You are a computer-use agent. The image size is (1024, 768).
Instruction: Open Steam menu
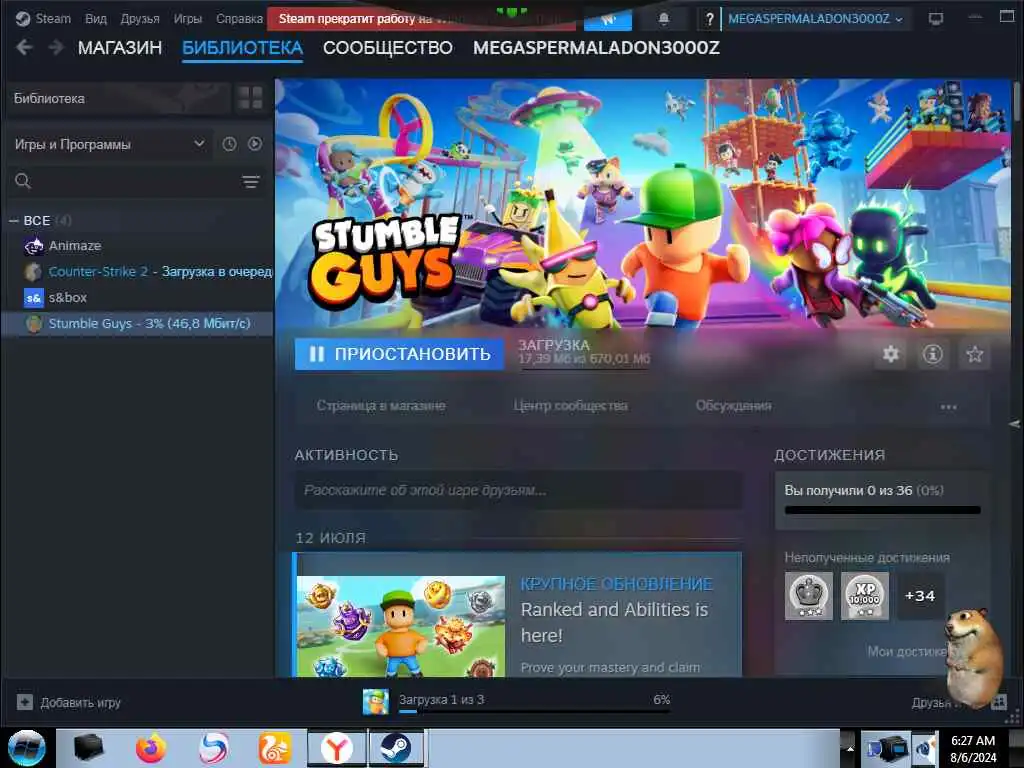click(x=54, y=18)
